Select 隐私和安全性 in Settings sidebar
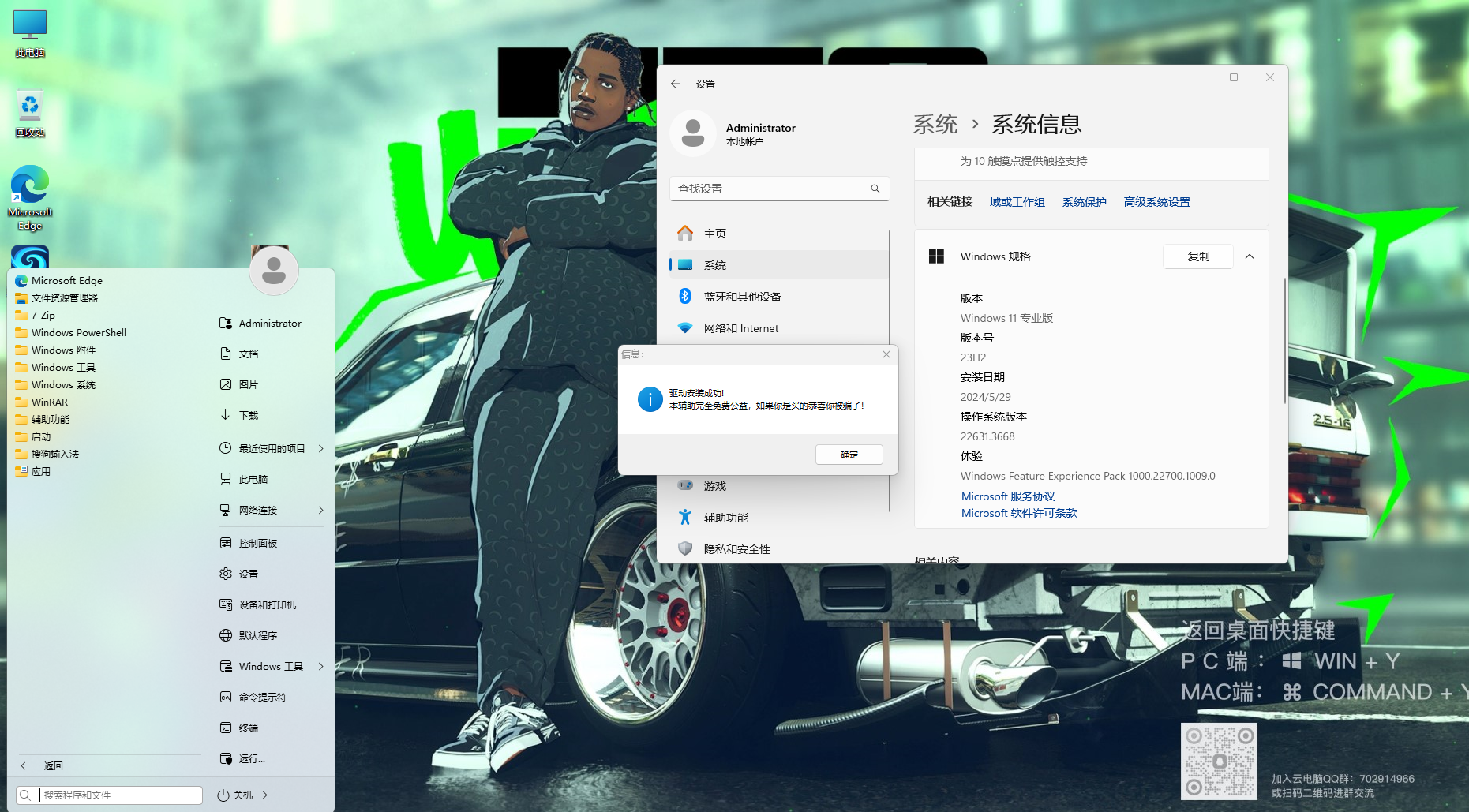Image resolution: width=1469 pixels, height=812 pixels. 779,549
